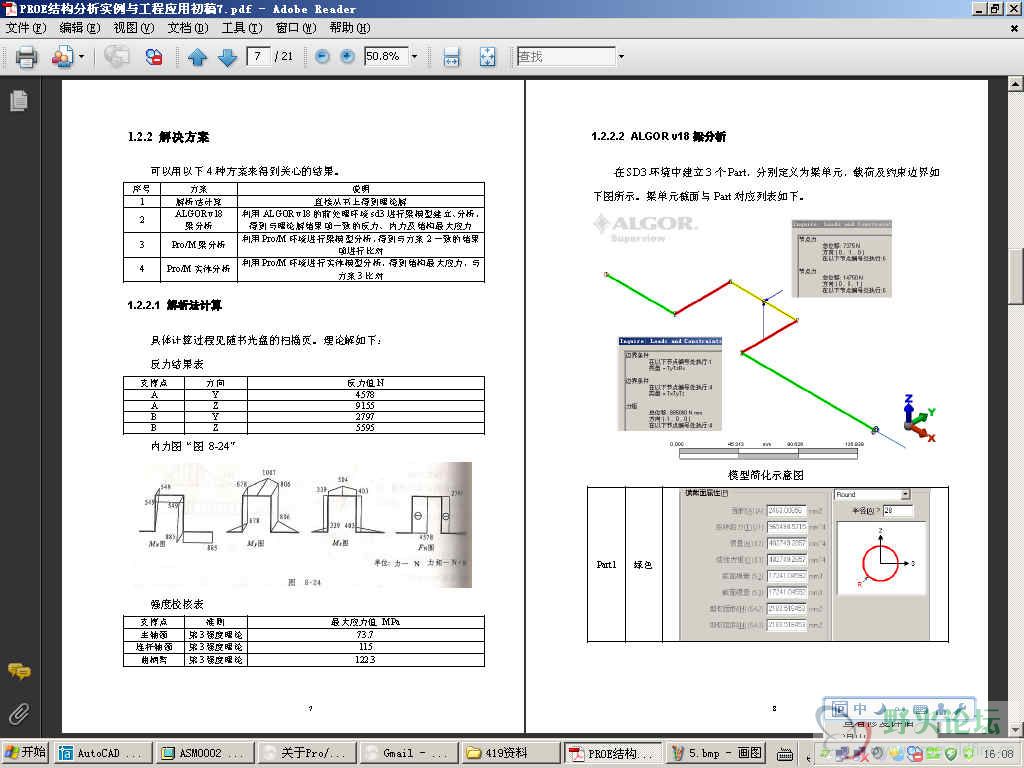Viewport: 1024px width, 768px height.
Task: Go to previous page with up arrow
Action: 197,57
